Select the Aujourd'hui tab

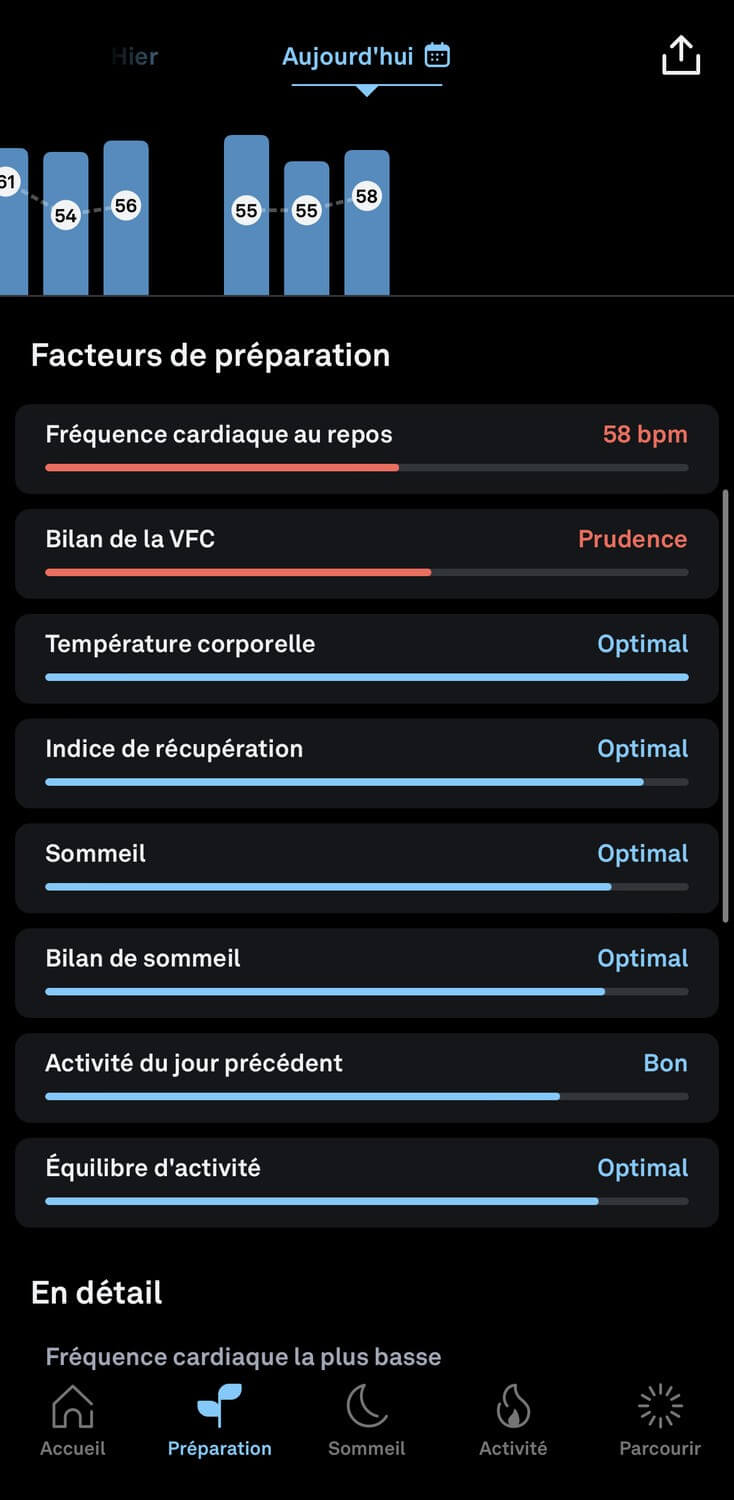[x=347, y=57]
